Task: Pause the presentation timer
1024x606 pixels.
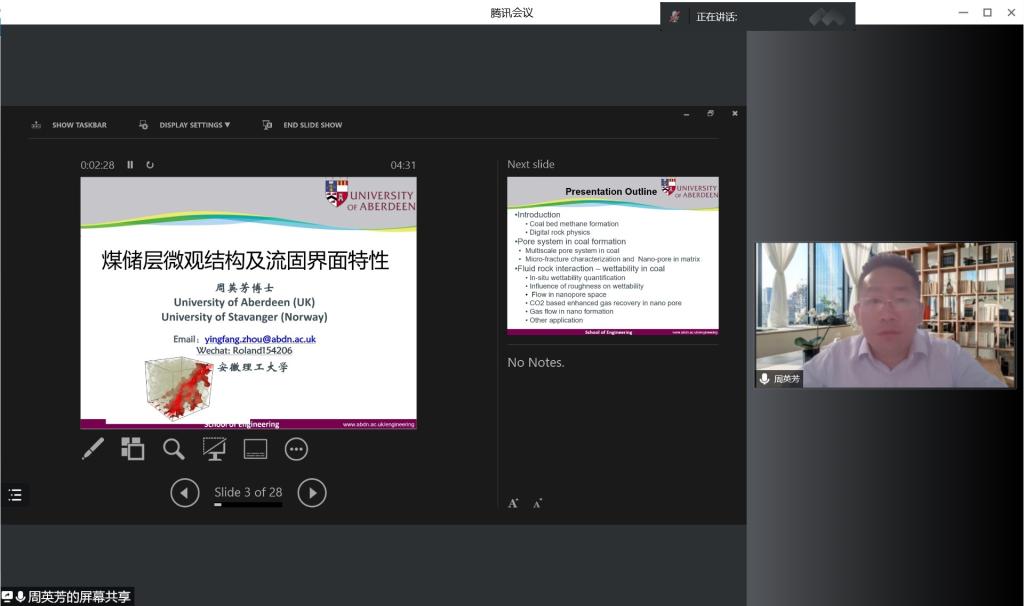Action: pyautogui.click(x=130, y=165)
